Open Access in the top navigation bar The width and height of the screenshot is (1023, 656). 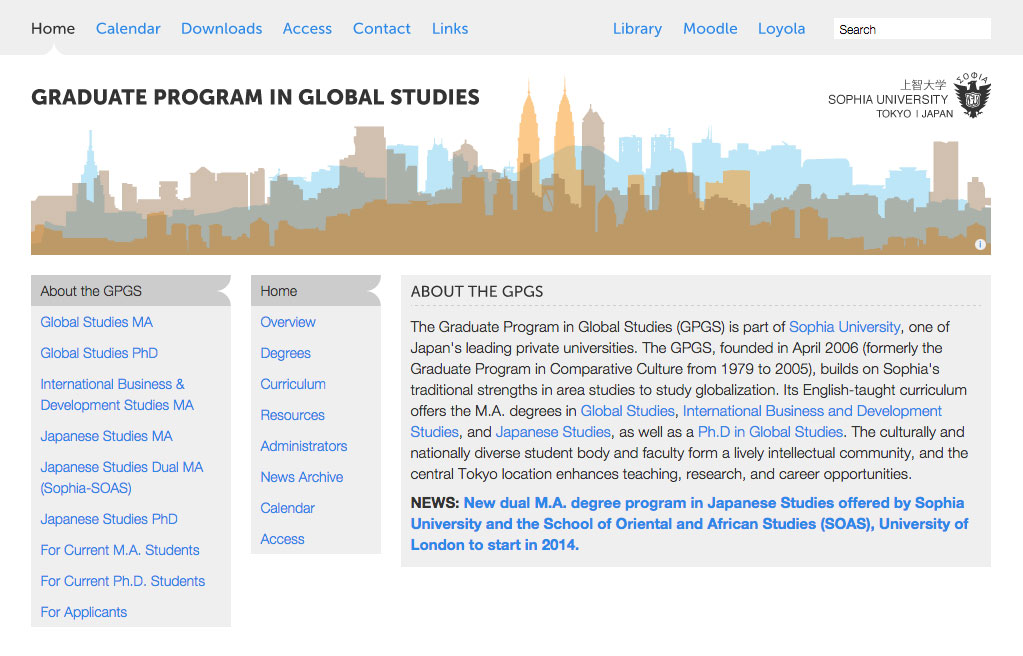[307, 29]
